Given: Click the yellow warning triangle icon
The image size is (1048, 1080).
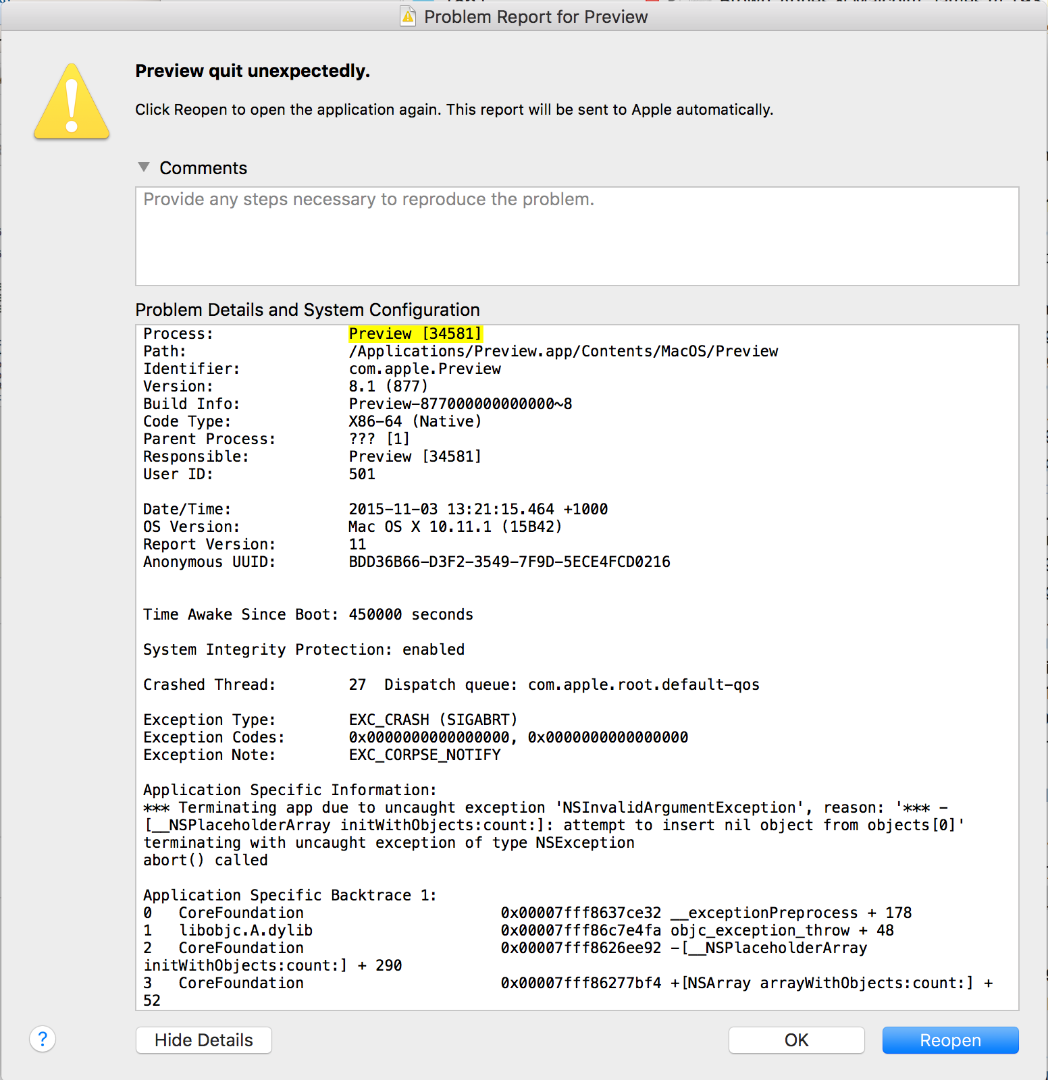Looking at the screenshot, I should tap(72, 102).
